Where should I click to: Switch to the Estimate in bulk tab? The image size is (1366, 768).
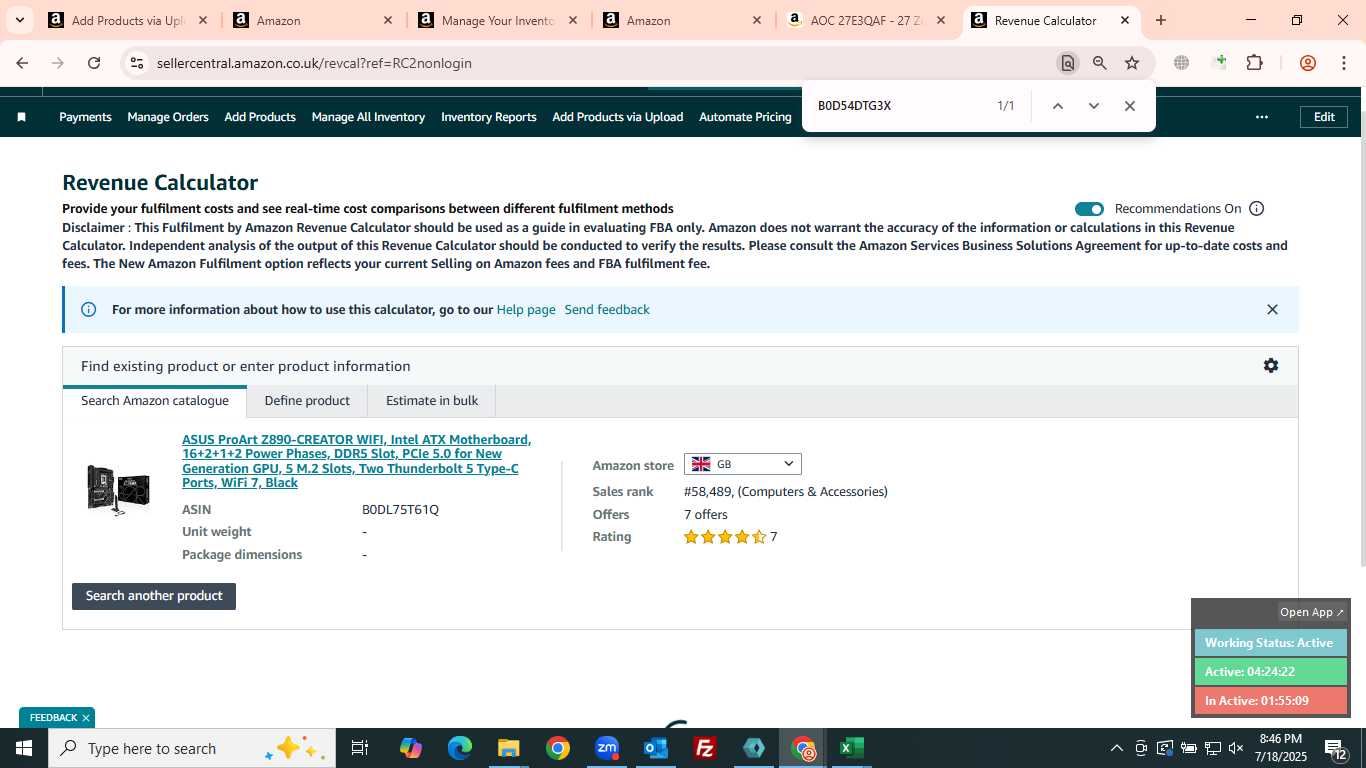[432, 401]
